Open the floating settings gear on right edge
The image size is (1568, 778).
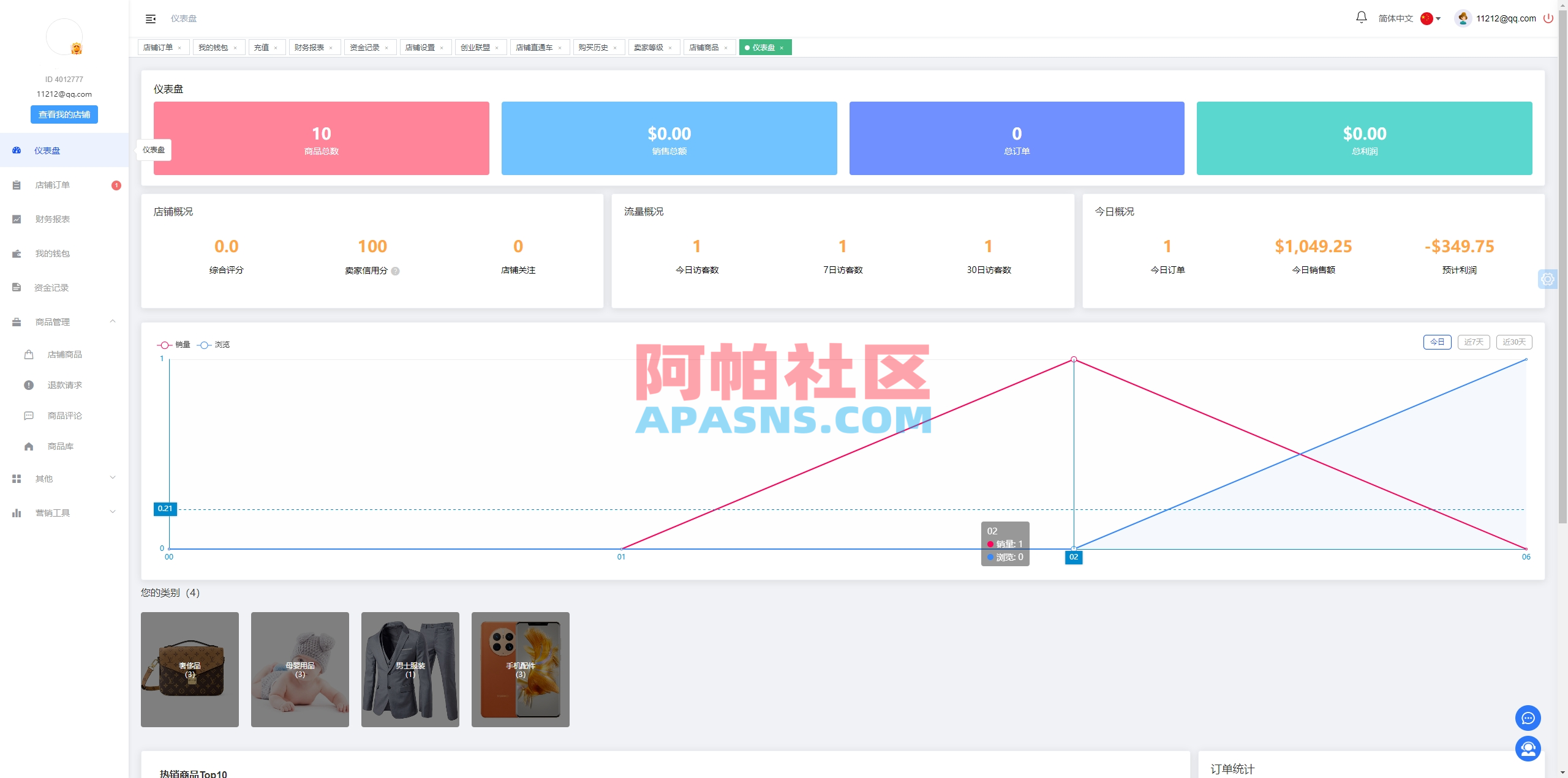click(1548, 279)
